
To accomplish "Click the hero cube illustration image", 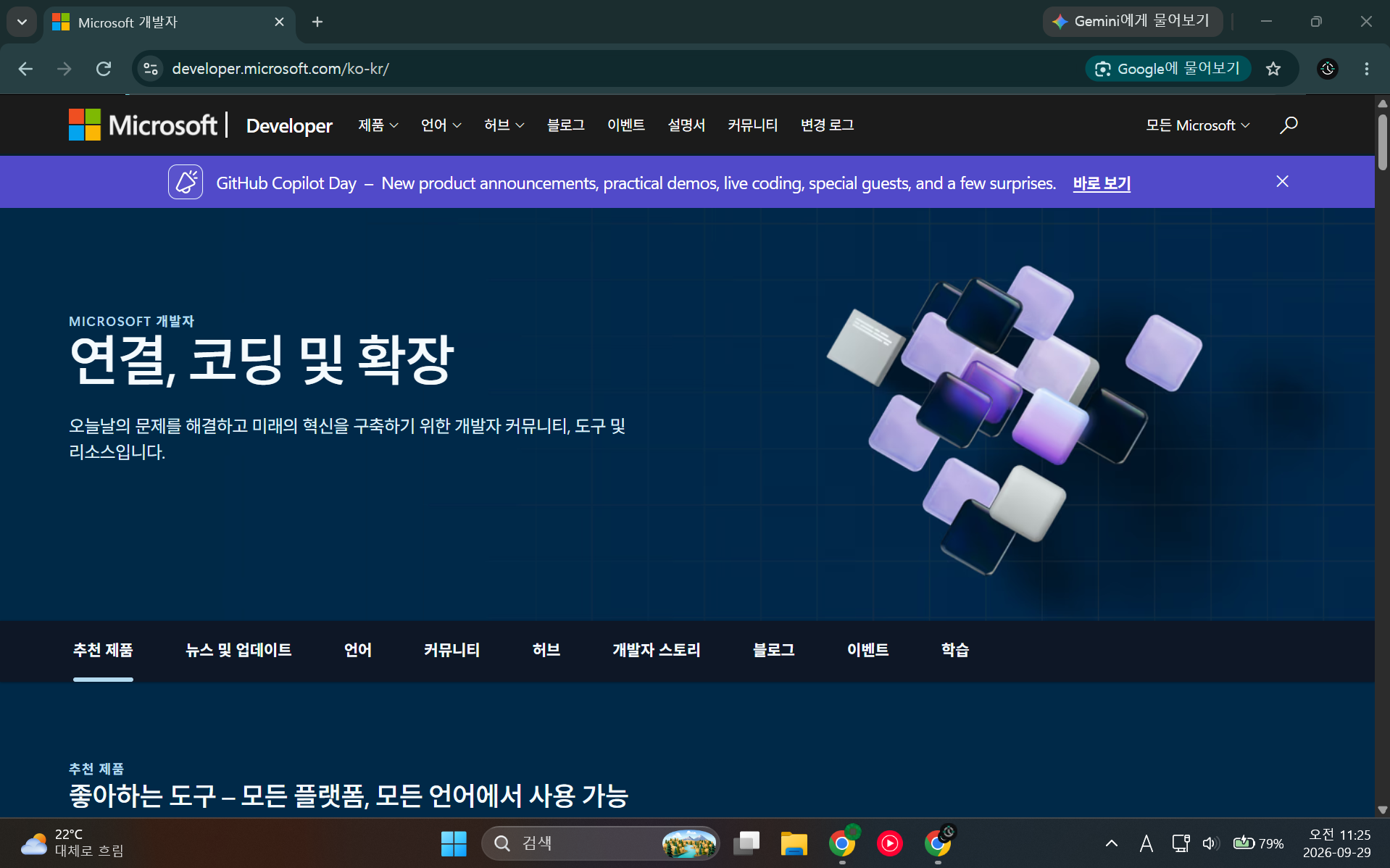I will click(1015, 419).
